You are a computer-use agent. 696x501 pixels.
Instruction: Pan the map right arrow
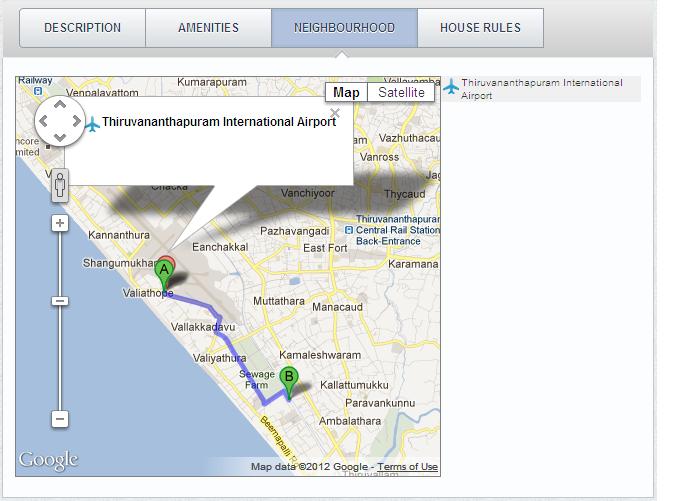(76, 121)
